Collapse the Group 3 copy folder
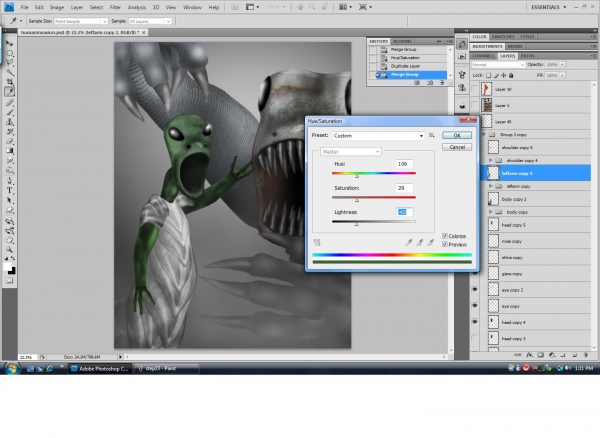 coord(483,134)
